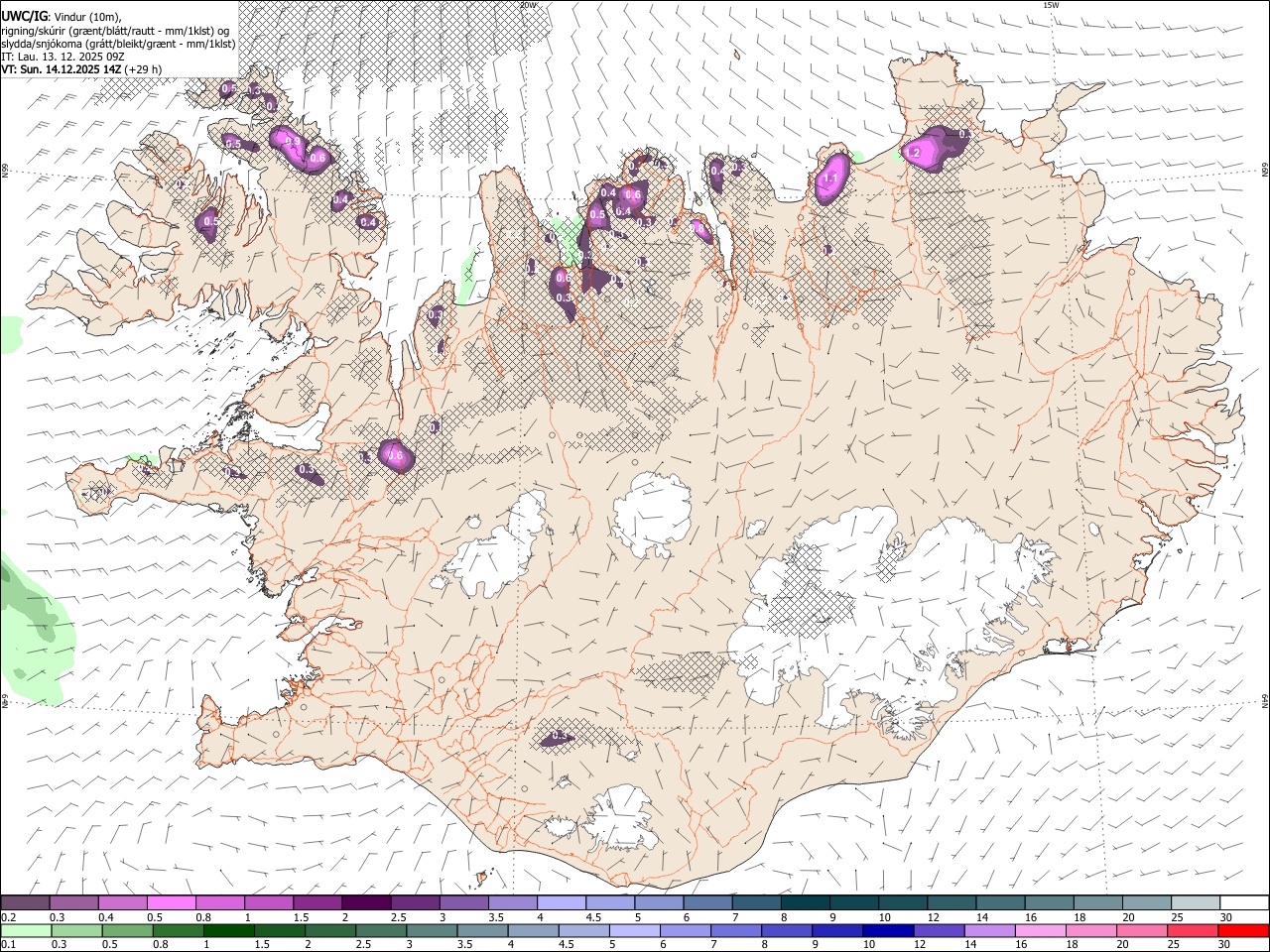1270x952 pixels.
Task: Click the UWC/IG title text
Action: (x=24, y=15)
